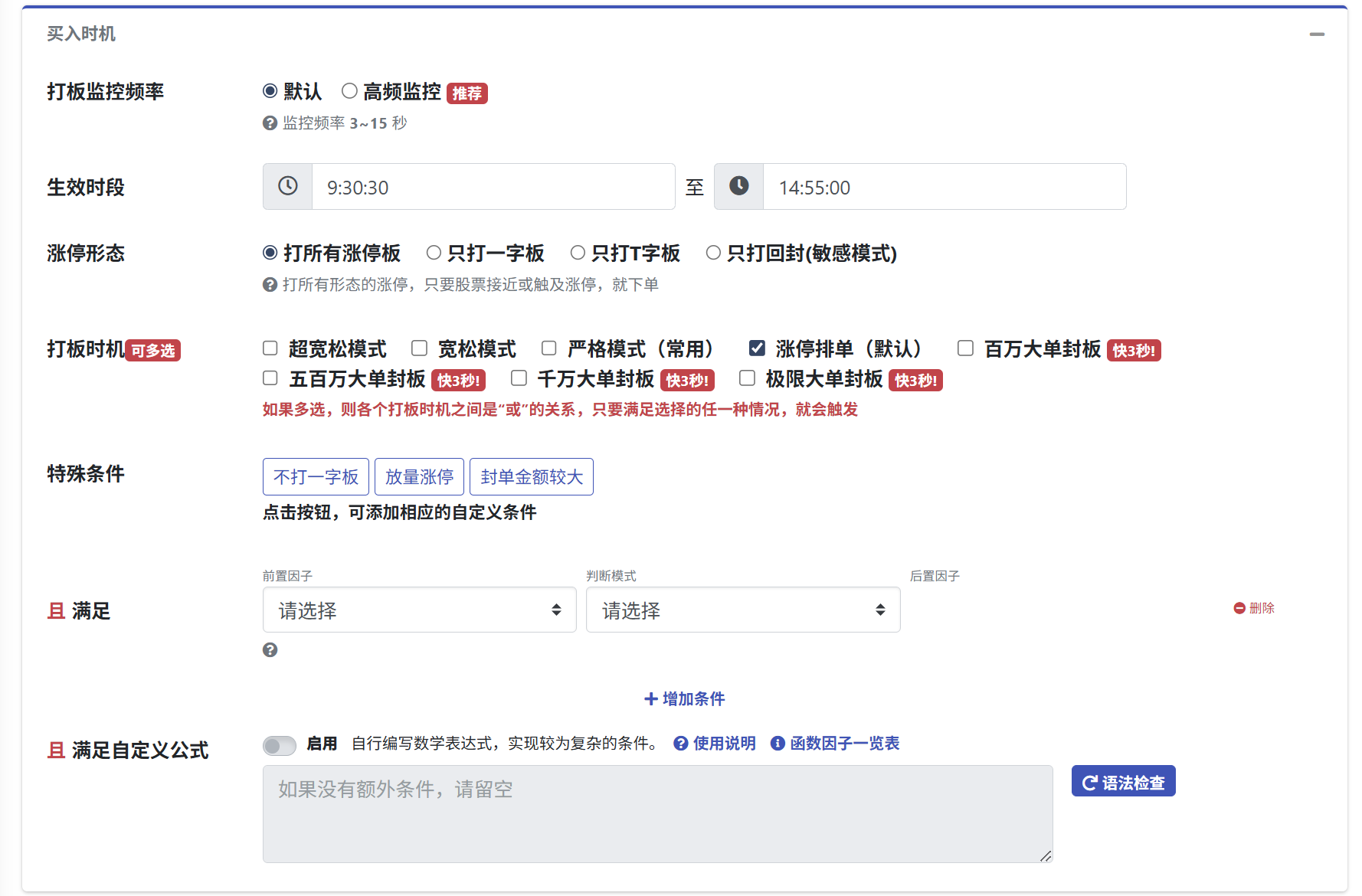The image size is (1362, 896).
Task: Click the help icon next to 监控频率 hint
Action: 270,123
